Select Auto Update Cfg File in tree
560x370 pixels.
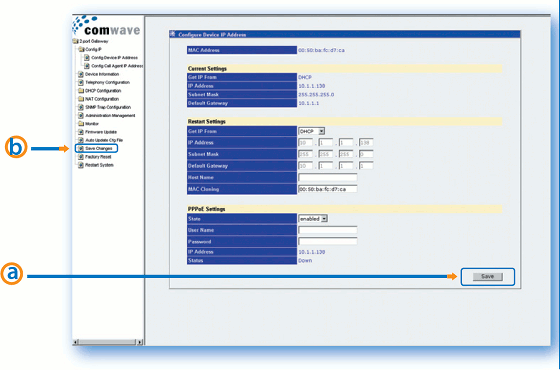pos(104,140)
